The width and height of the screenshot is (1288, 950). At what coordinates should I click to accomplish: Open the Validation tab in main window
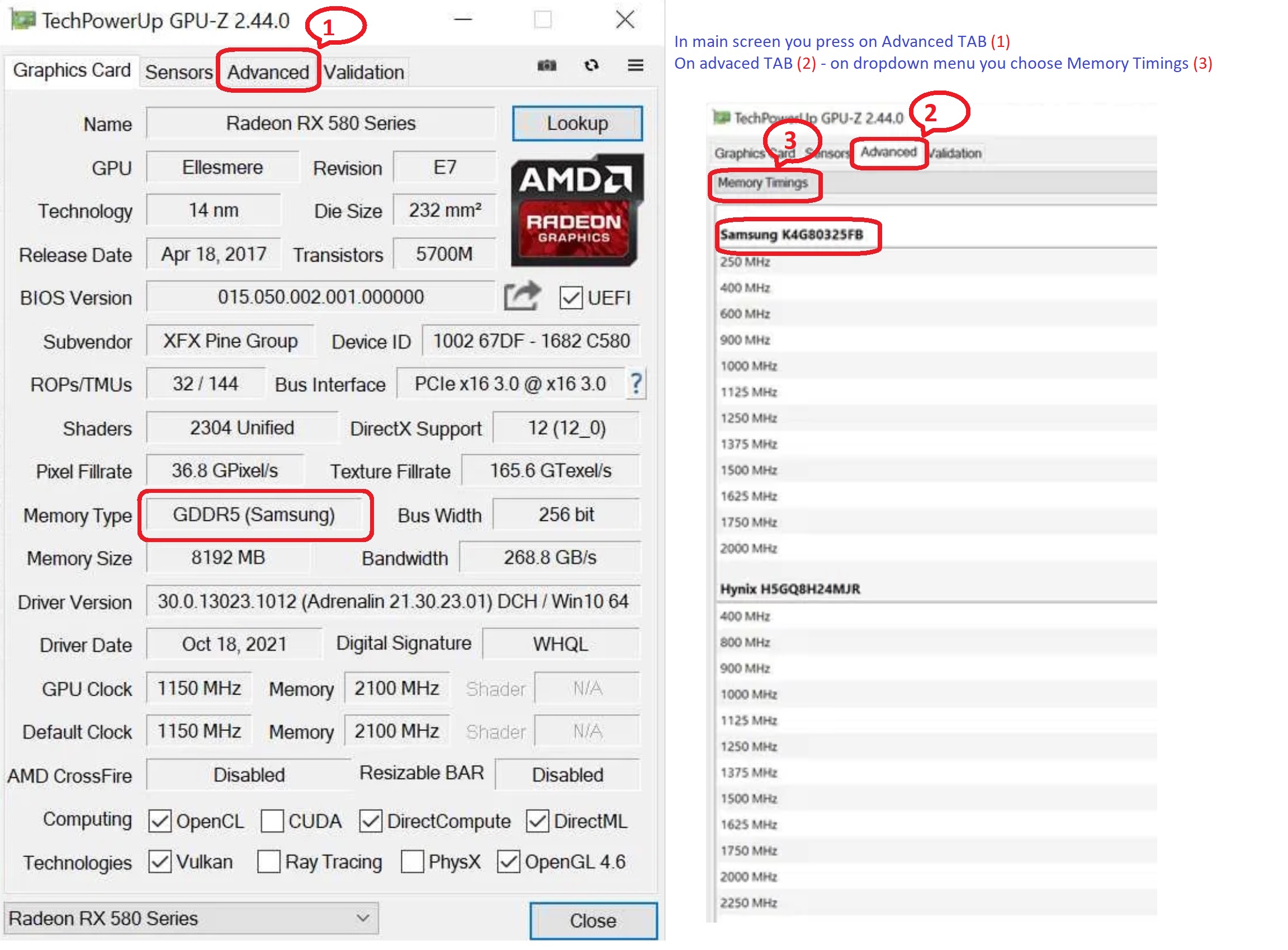coord(364,73)
